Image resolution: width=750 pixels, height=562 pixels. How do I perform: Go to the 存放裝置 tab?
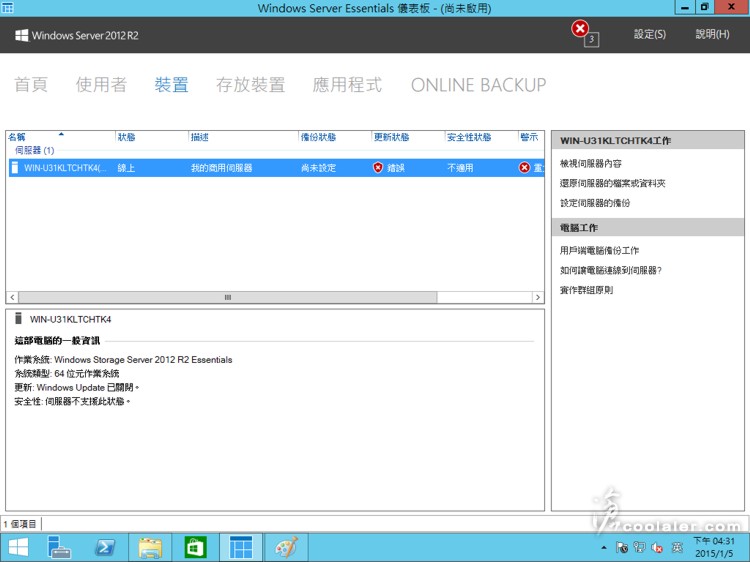pos(251,85)
